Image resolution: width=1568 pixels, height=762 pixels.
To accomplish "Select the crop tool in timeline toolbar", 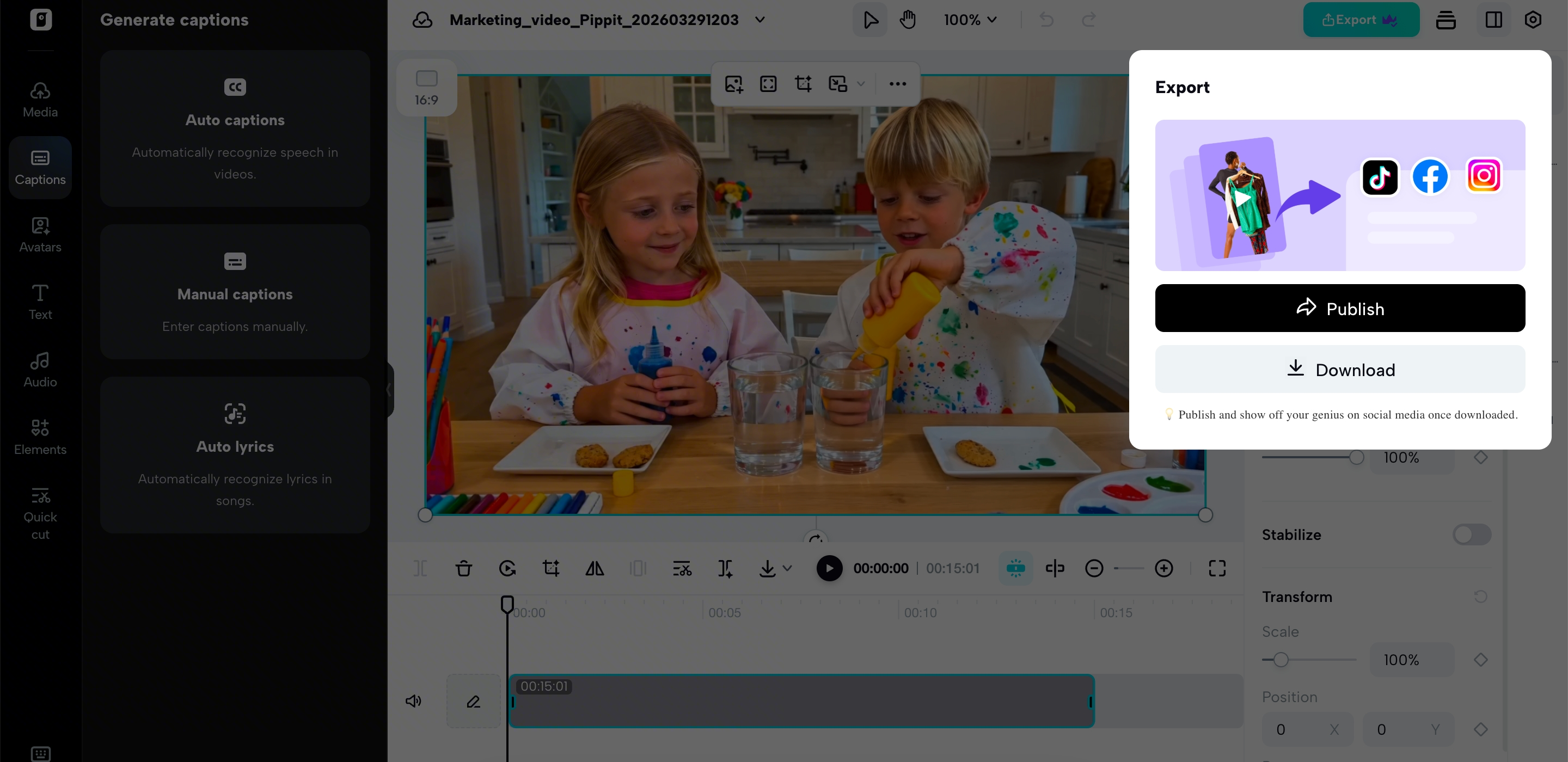I will (x=551, y=568).
